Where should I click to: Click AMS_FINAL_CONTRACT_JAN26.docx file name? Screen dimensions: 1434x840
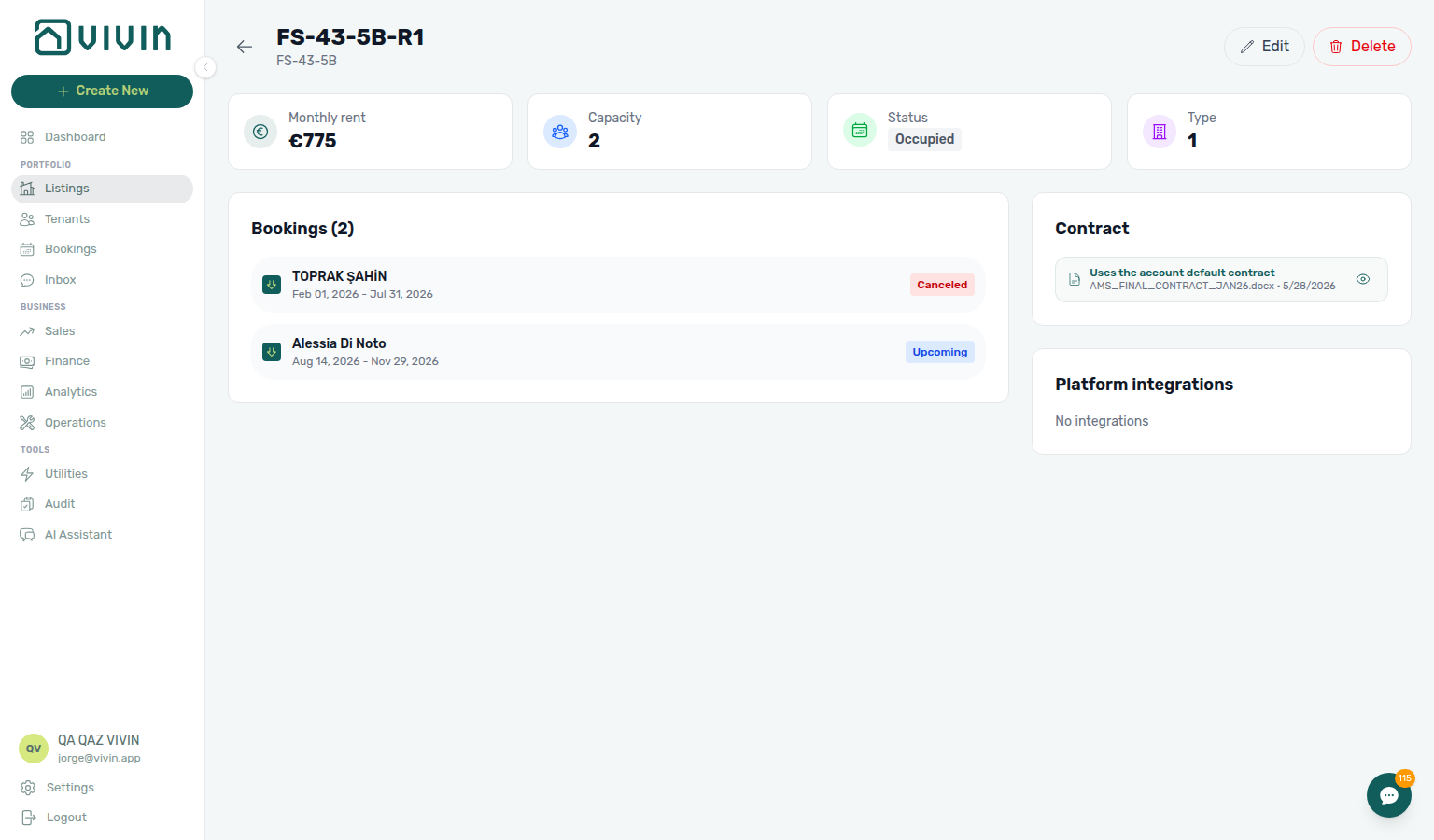(1182, 287)
